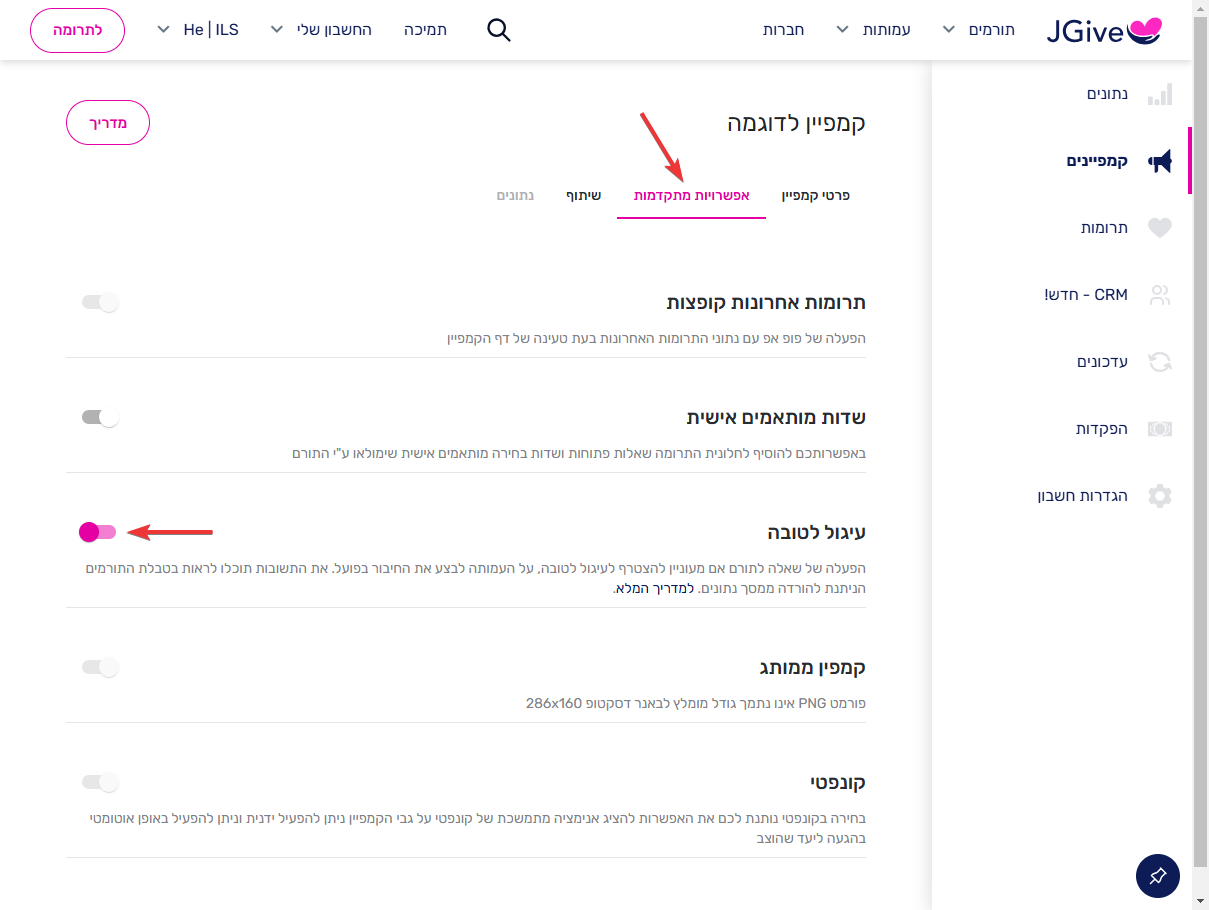Click the לתרומה button
Viewport: 1209px width, 910px height.
pos(77,30)
